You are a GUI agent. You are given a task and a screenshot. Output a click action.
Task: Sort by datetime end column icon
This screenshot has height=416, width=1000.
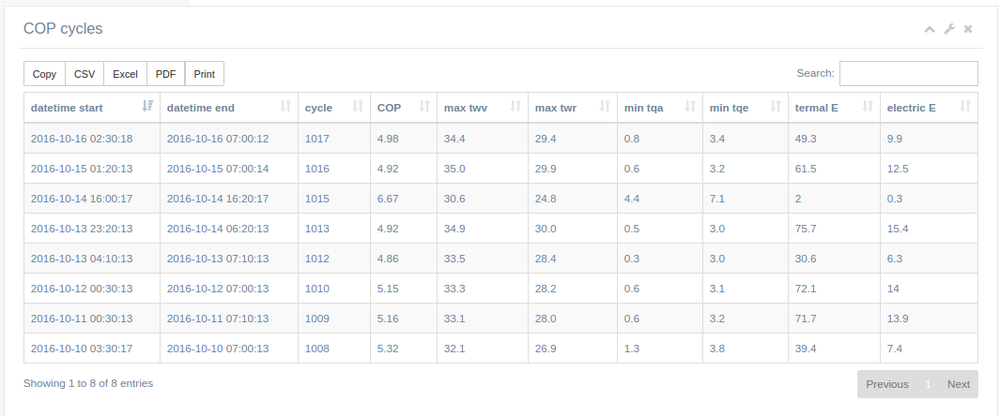tap(286, 107)
